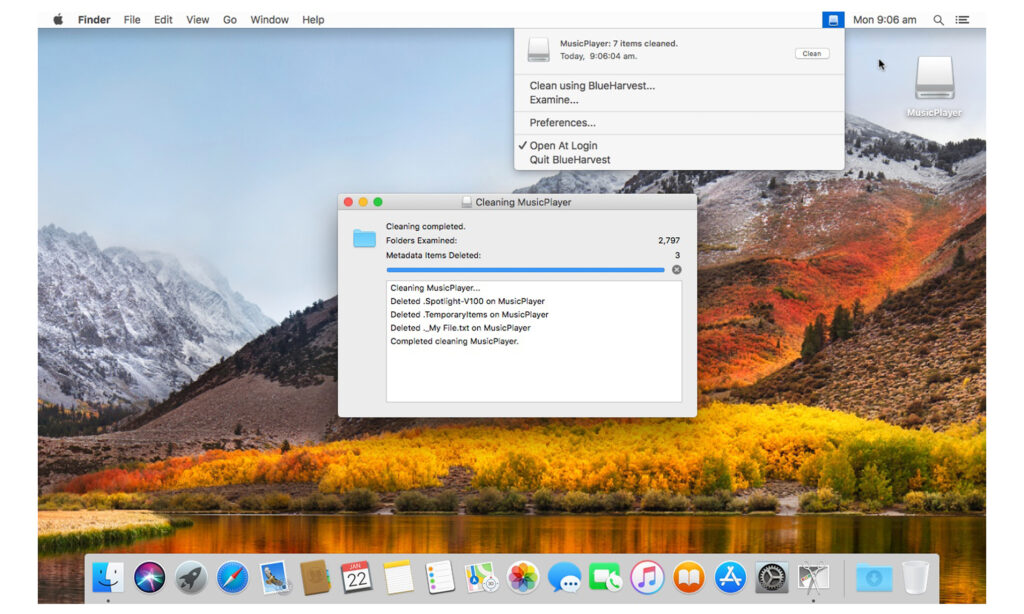Click the BlueHarvest menu bar icon

[833, 20]
